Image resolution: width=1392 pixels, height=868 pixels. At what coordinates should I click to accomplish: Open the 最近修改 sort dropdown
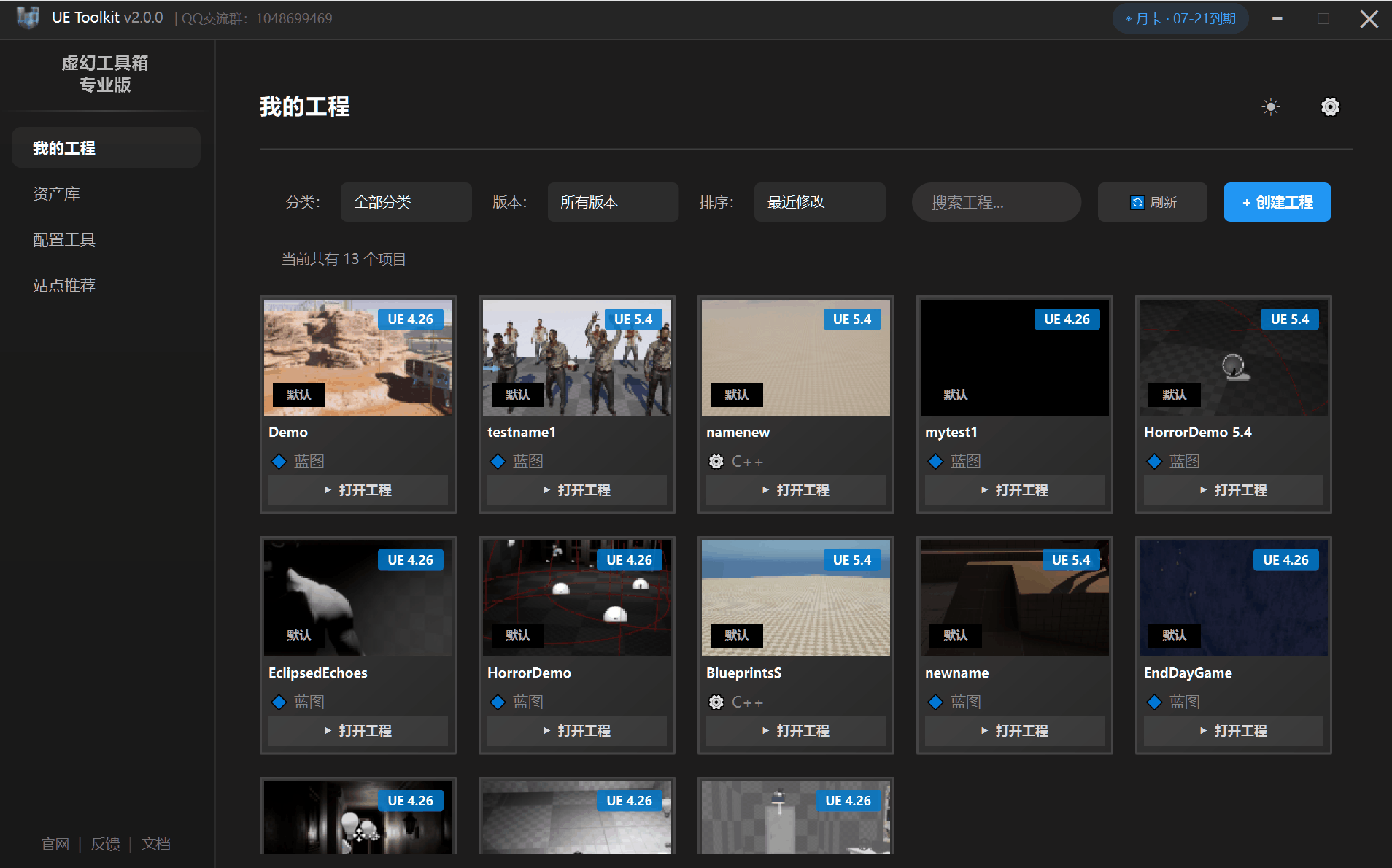819,202
